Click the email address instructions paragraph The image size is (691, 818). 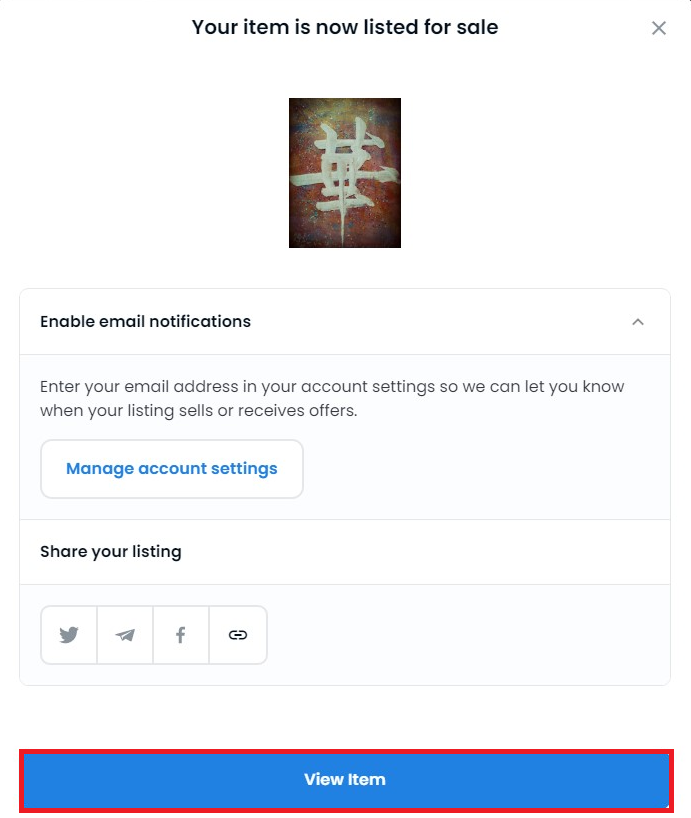click(332, 399)
